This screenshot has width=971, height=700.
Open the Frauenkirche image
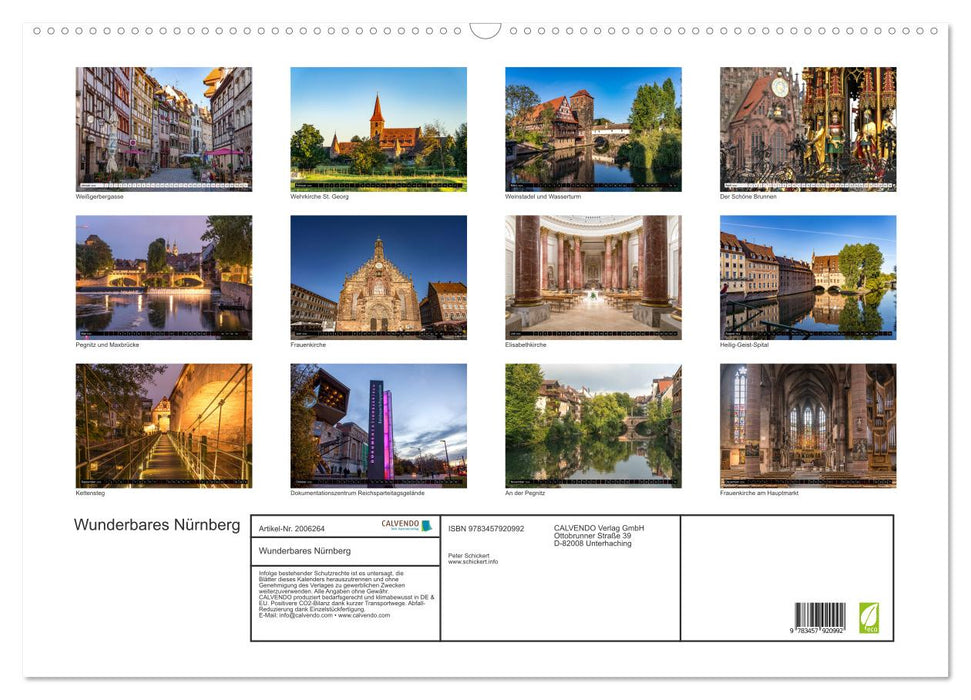(x=378, y=275)
